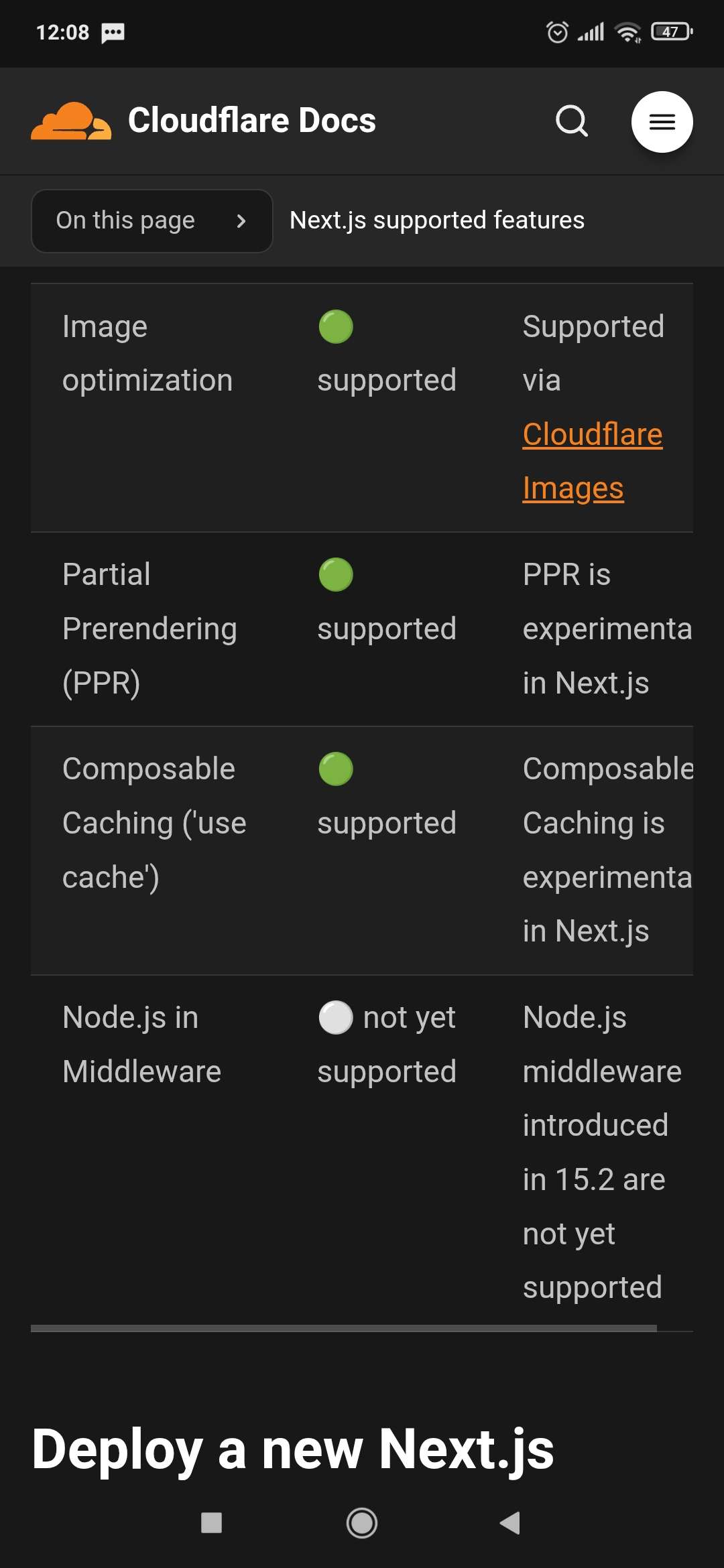Click the Deploy a new Next.js heading
The width and height of the screenshot is (724, 1568).
click(x=293, y=1449)
